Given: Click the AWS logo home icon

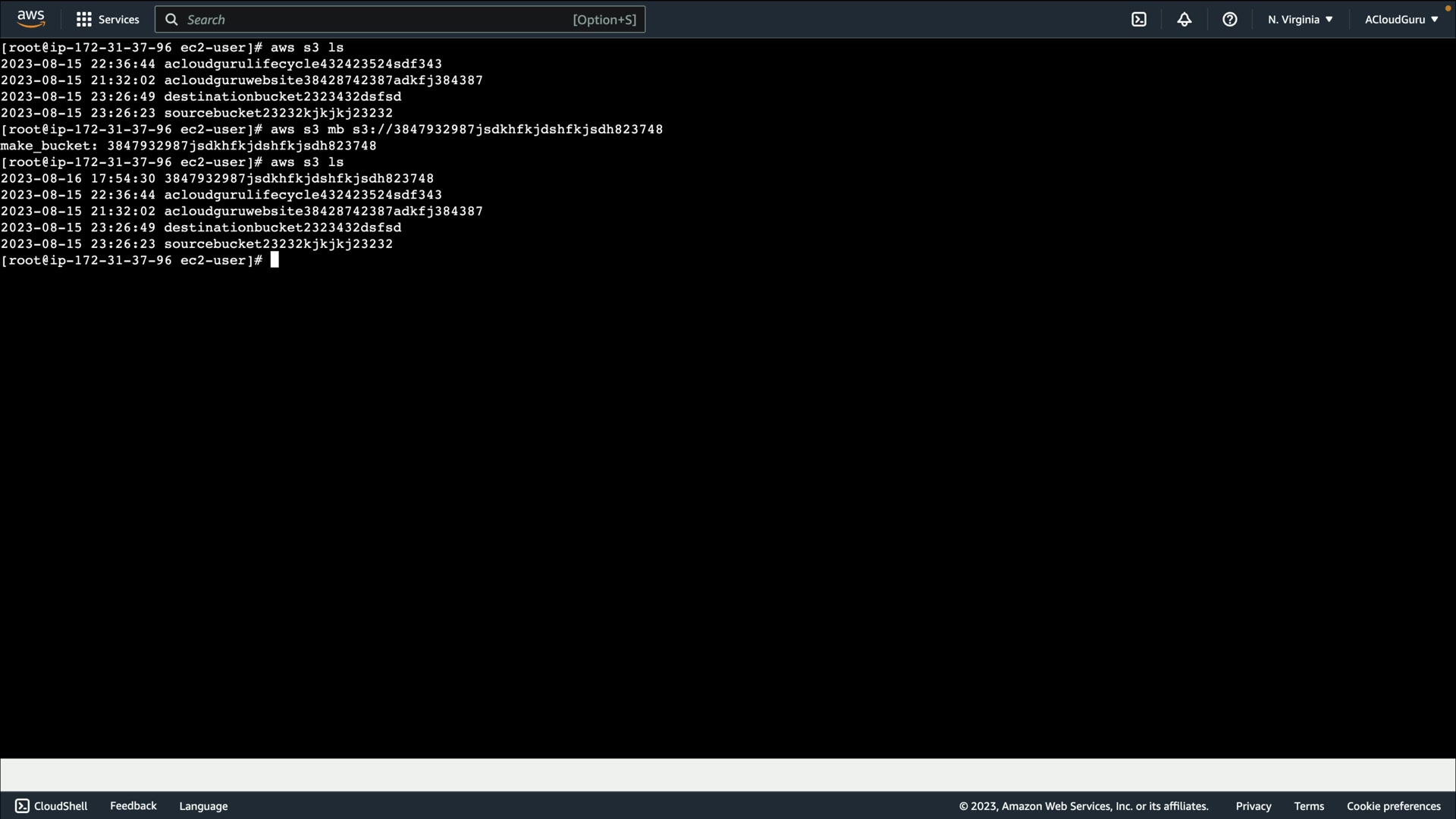Looking at the screenshot, I should pos(30,18).
